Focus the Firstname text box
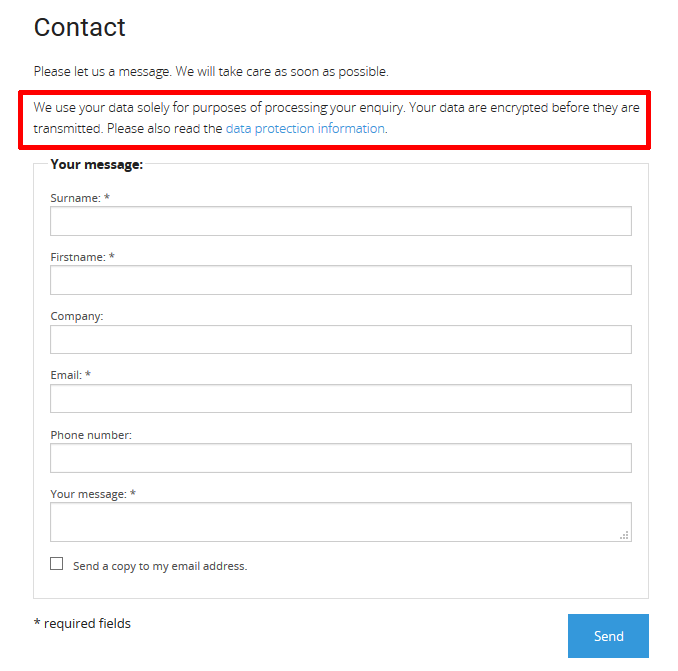678x671 pixels. point(341,280)
